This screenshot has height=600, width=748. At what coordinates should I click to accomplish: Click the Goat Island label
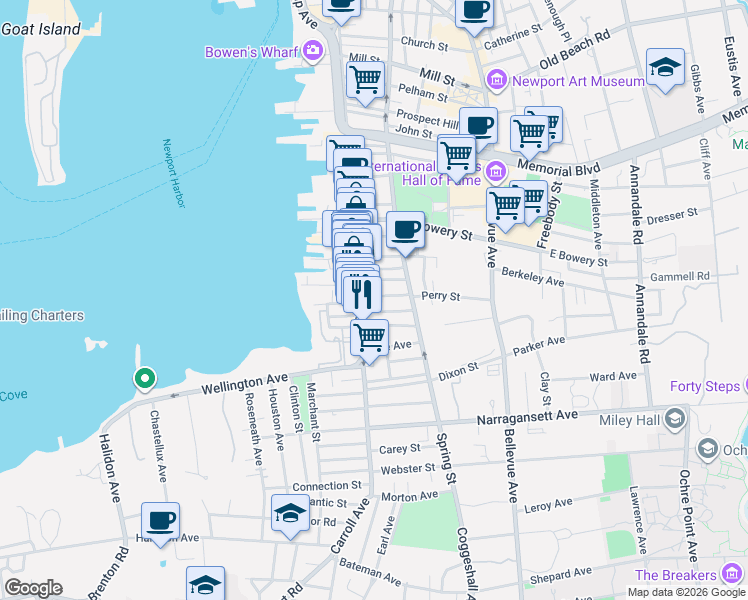tap(41, 29)
